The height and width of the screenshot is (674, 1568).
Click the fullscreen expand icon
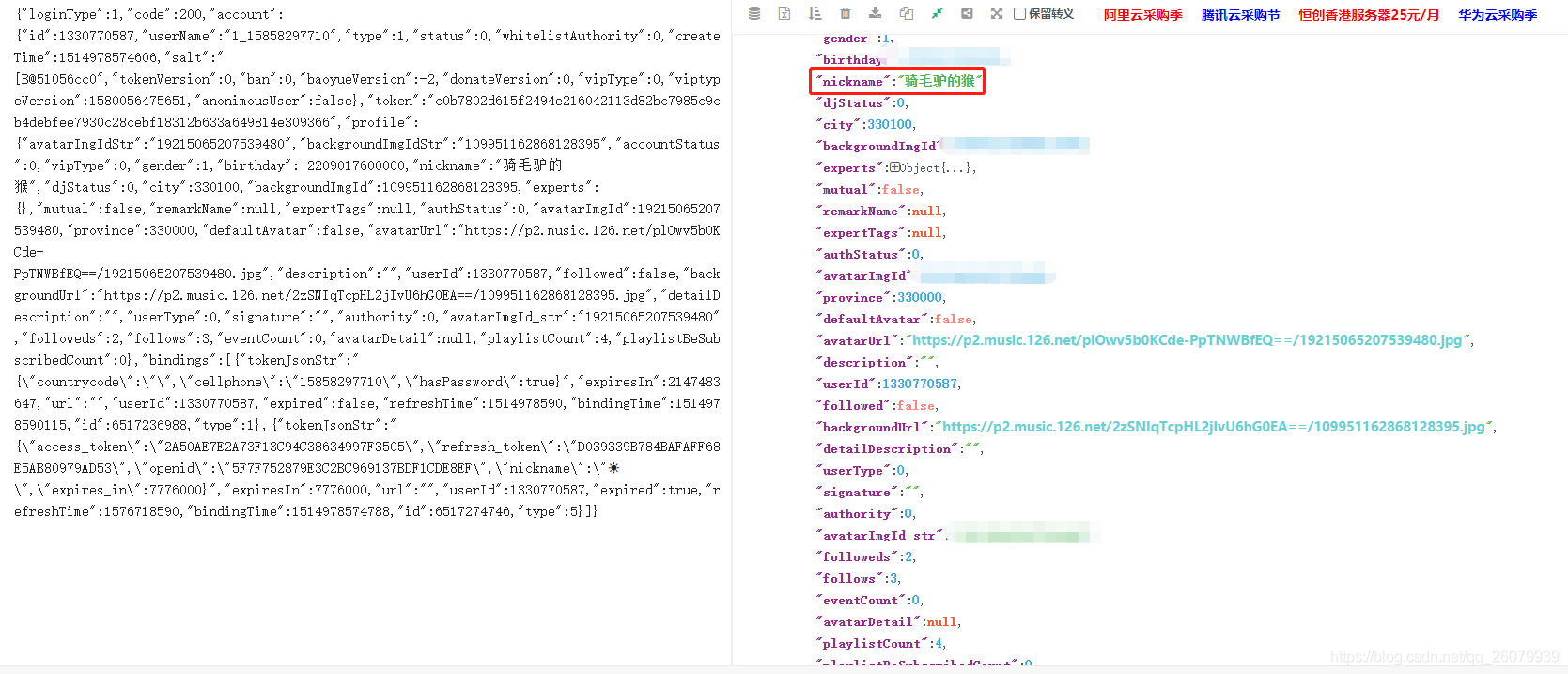[x=997, y=13]
